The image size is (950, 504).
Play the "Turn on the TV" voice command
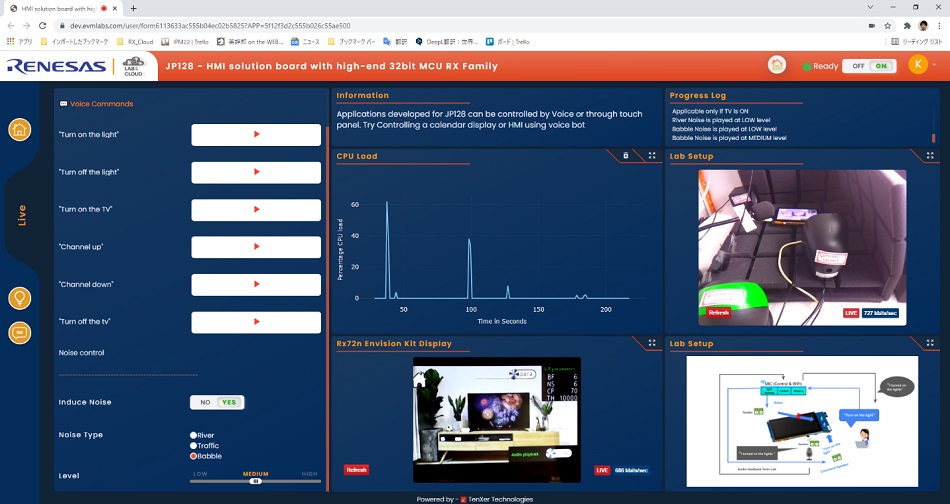click(256, 210)
